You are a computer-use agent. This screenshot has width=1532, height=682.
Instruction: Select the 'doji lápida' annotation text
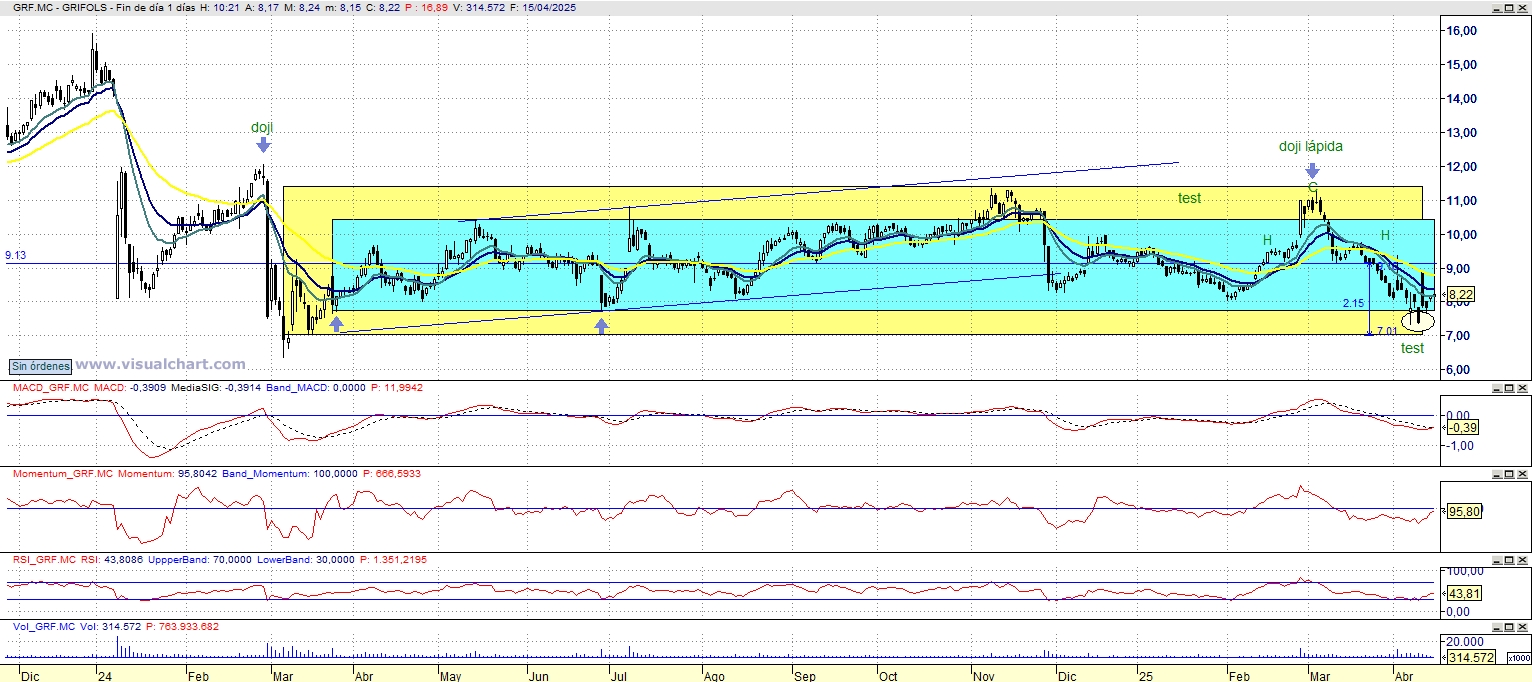click(x=1311, y=146)
